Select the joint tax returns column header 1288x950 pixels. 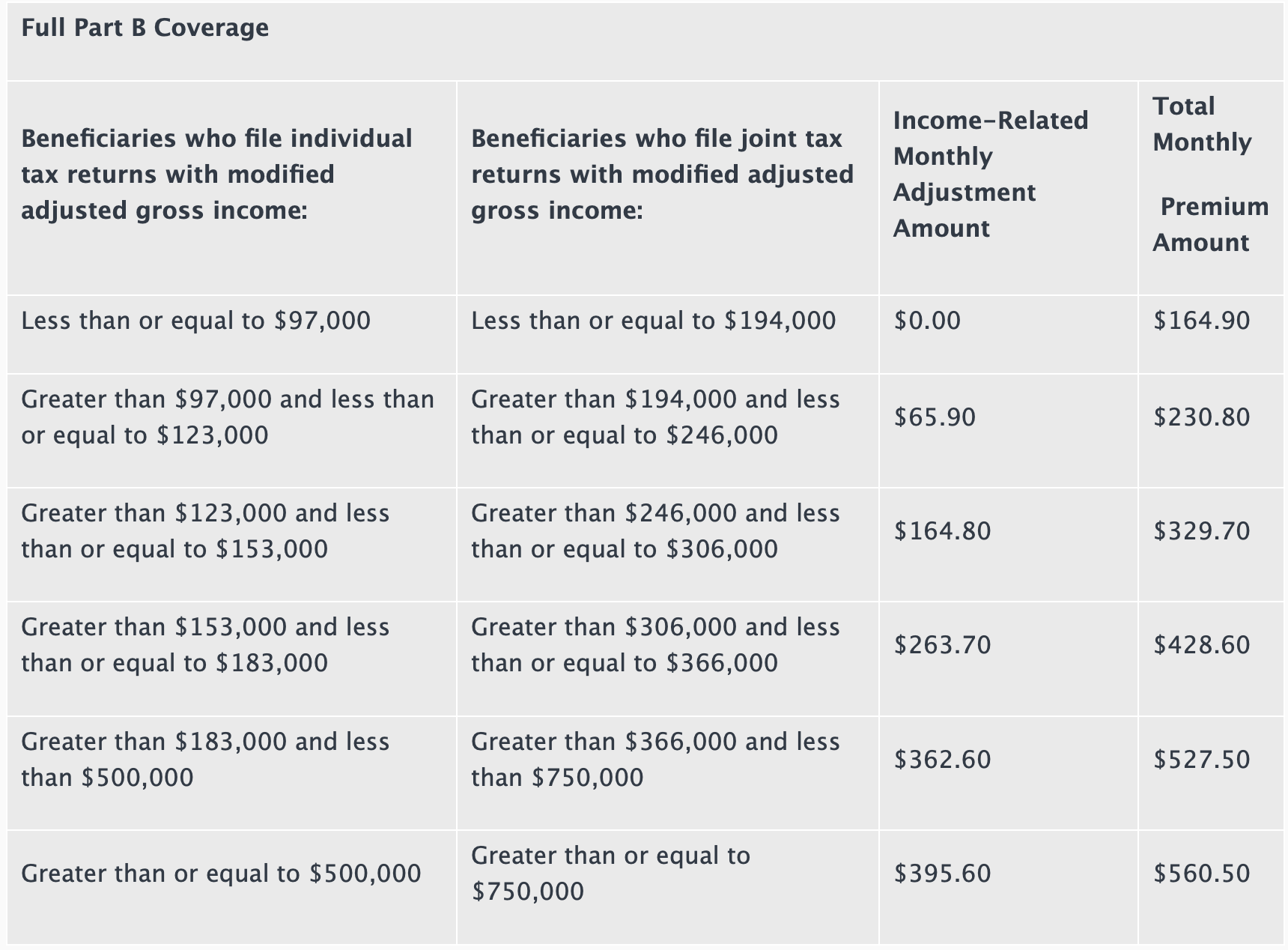coord(662,175)
